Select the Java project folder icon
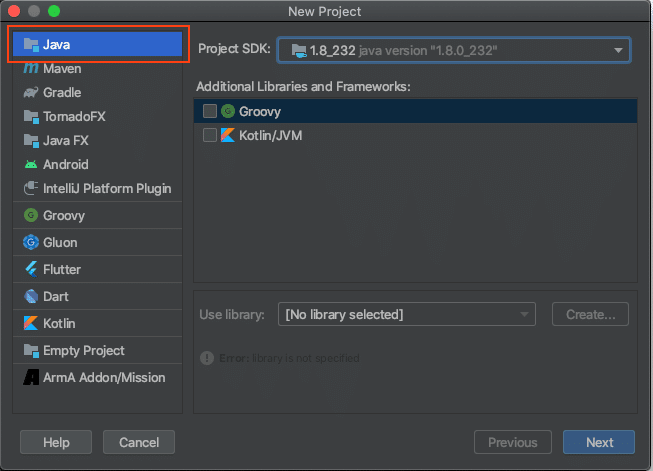 pyautogui.click(x=31, y=44)
